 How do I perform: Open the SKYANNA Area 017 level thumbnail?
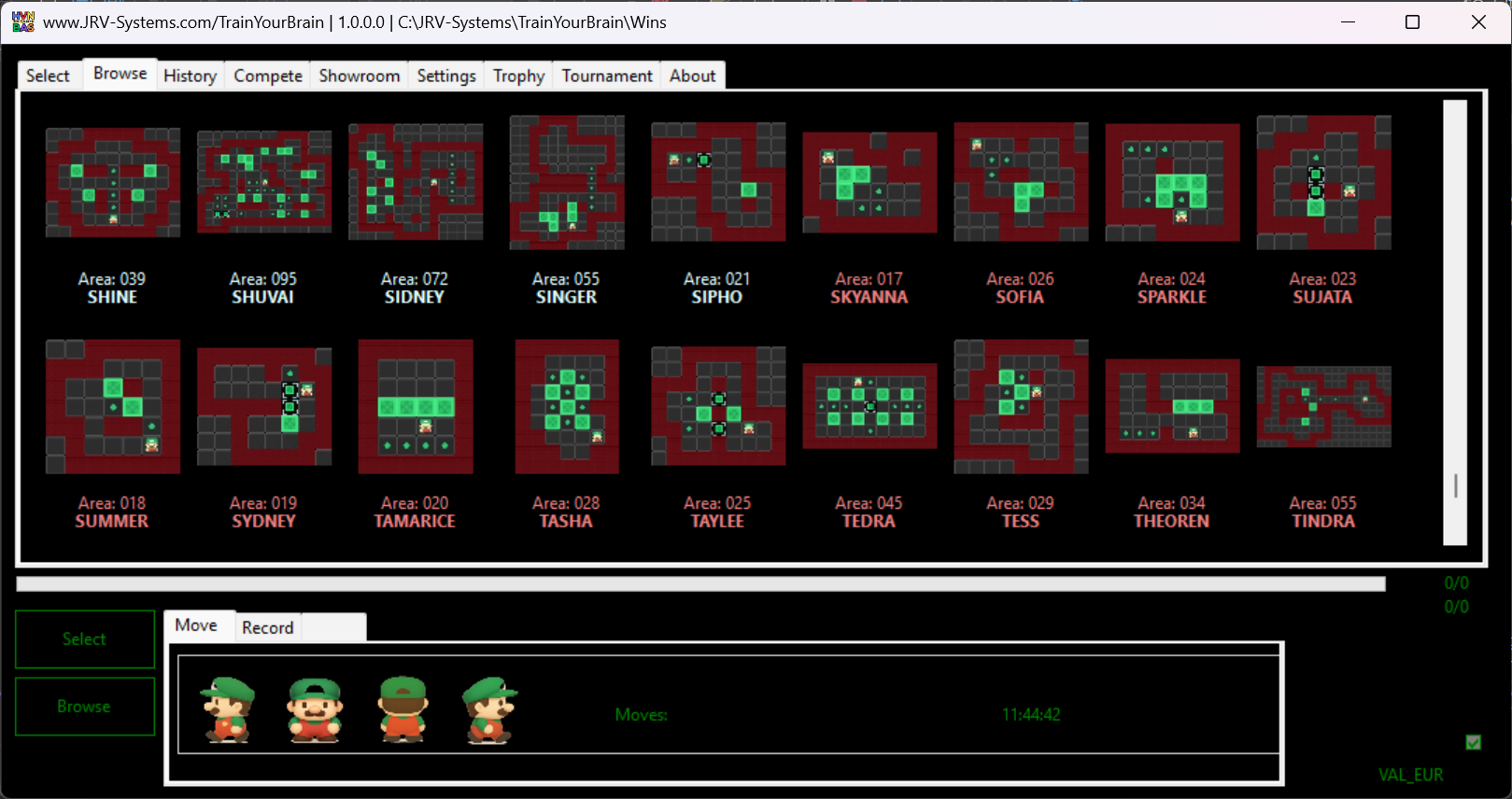click(x=869, y=182)
